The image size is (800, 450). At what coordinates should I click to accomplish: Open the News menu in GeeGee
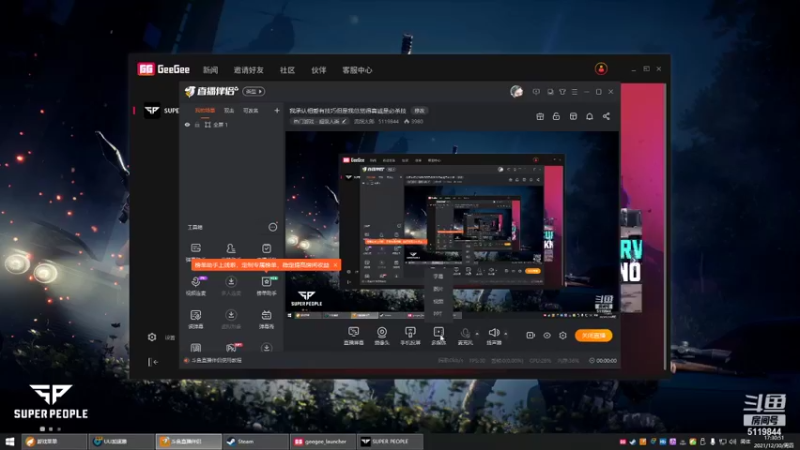[210, 70]
